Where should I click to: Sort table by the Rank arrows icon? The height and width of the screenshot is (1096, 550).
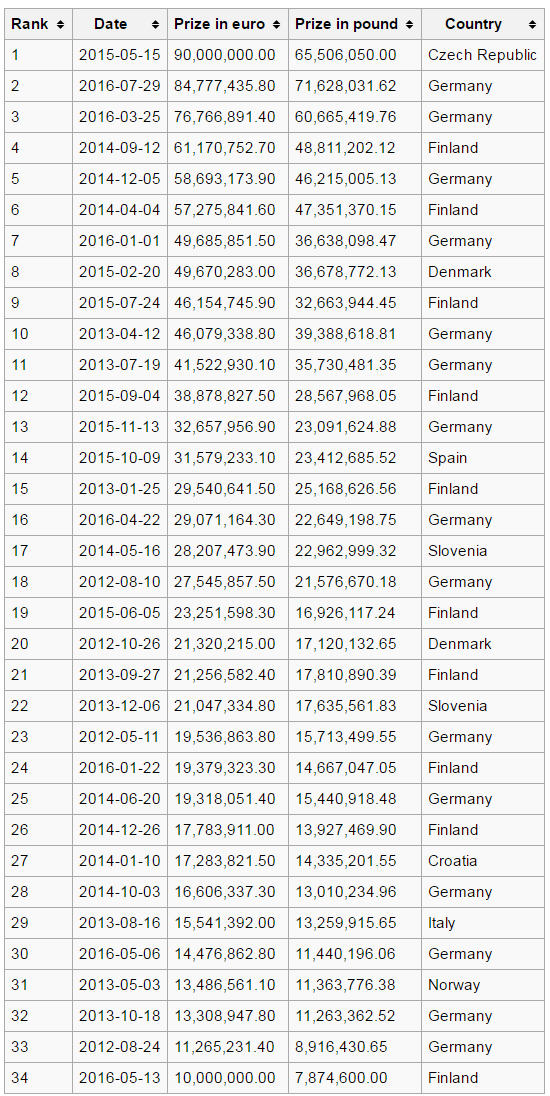[60, 24]
